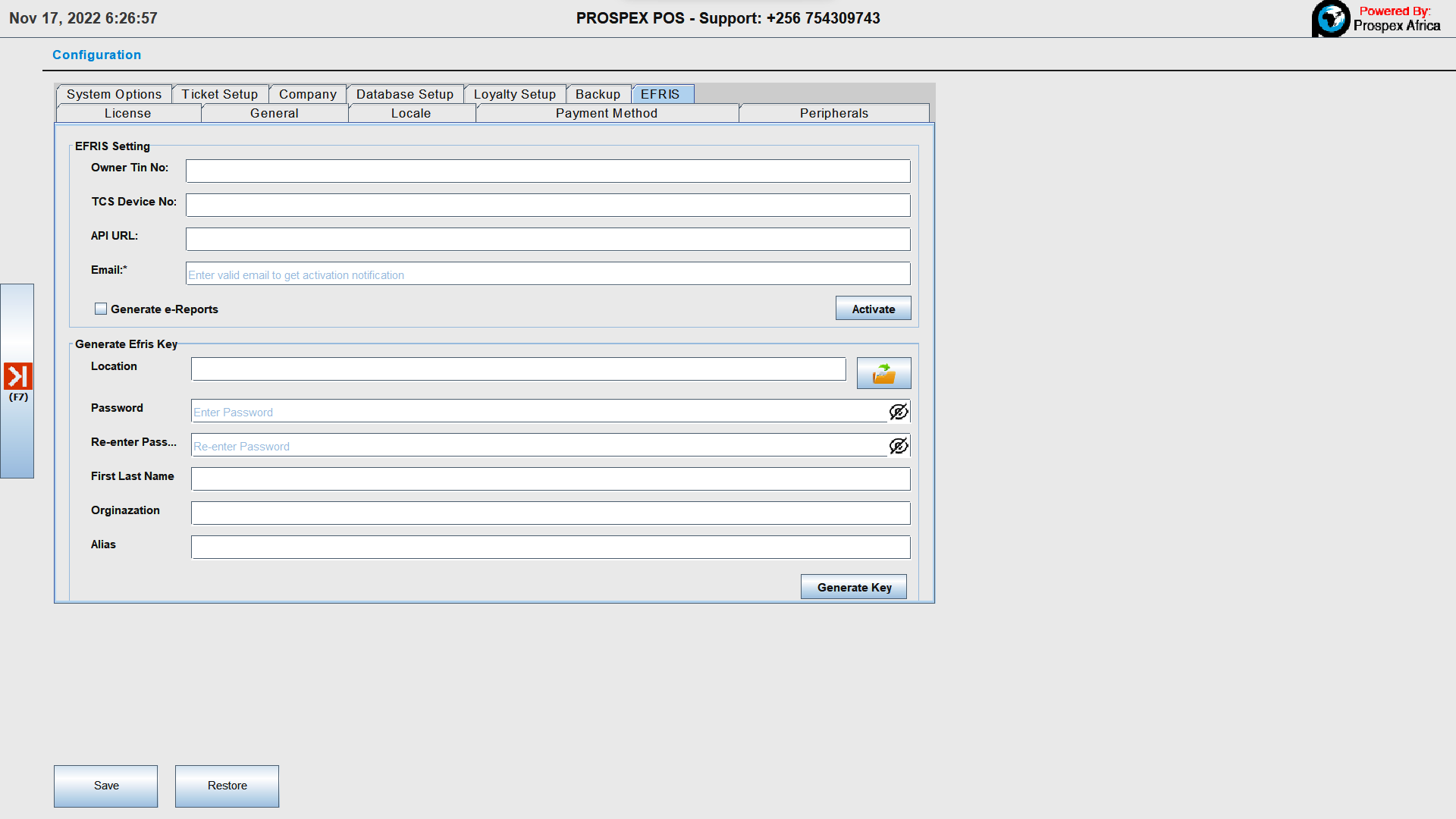Click the folder browse icon beside Location
Screen dimensions: 1456x819
[883, 373]
